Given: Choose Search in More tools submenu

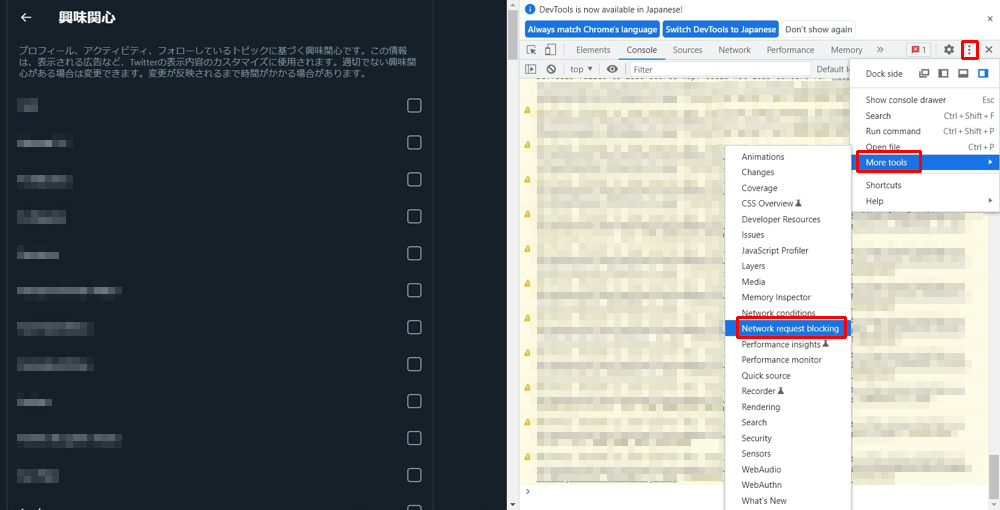Looking at the screenshot, I should click(x=788, y=422).
